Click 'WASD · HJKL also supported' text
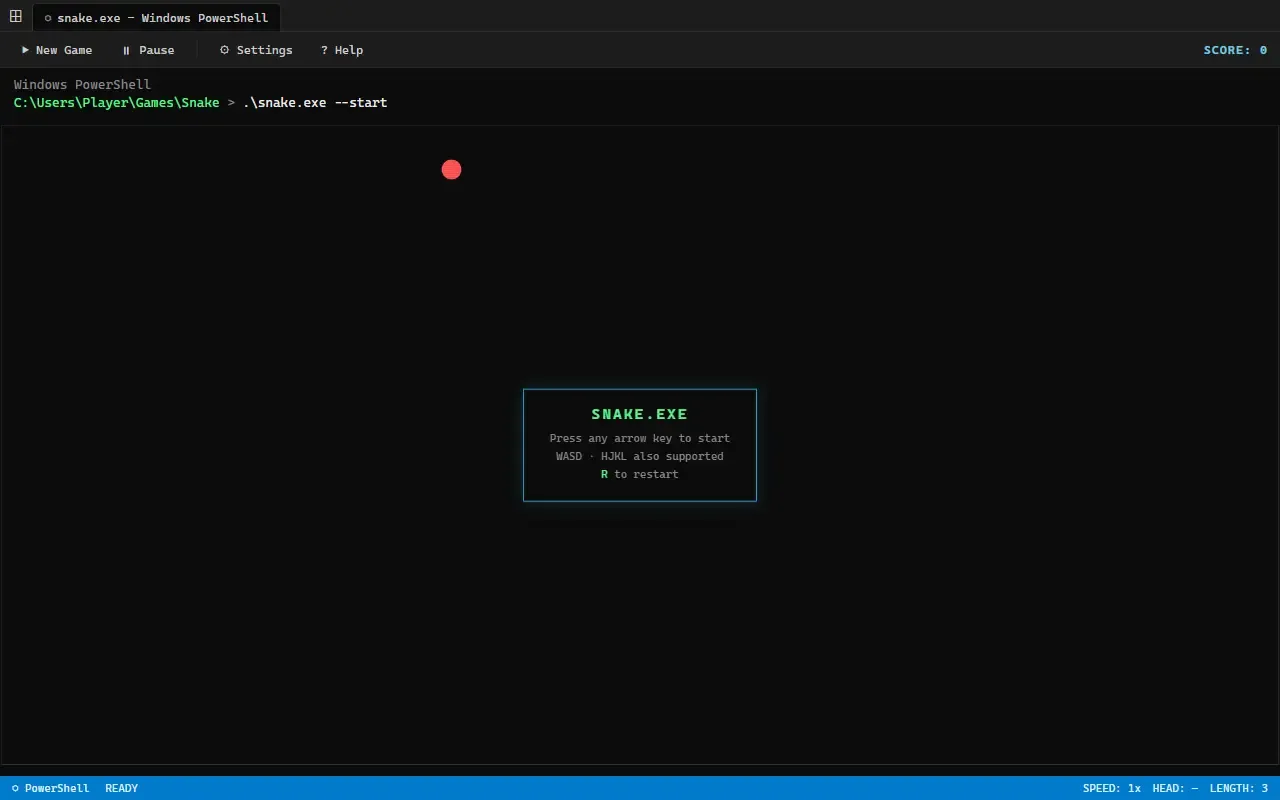This screenshot has width=1280, height=800. click(640, 456)
